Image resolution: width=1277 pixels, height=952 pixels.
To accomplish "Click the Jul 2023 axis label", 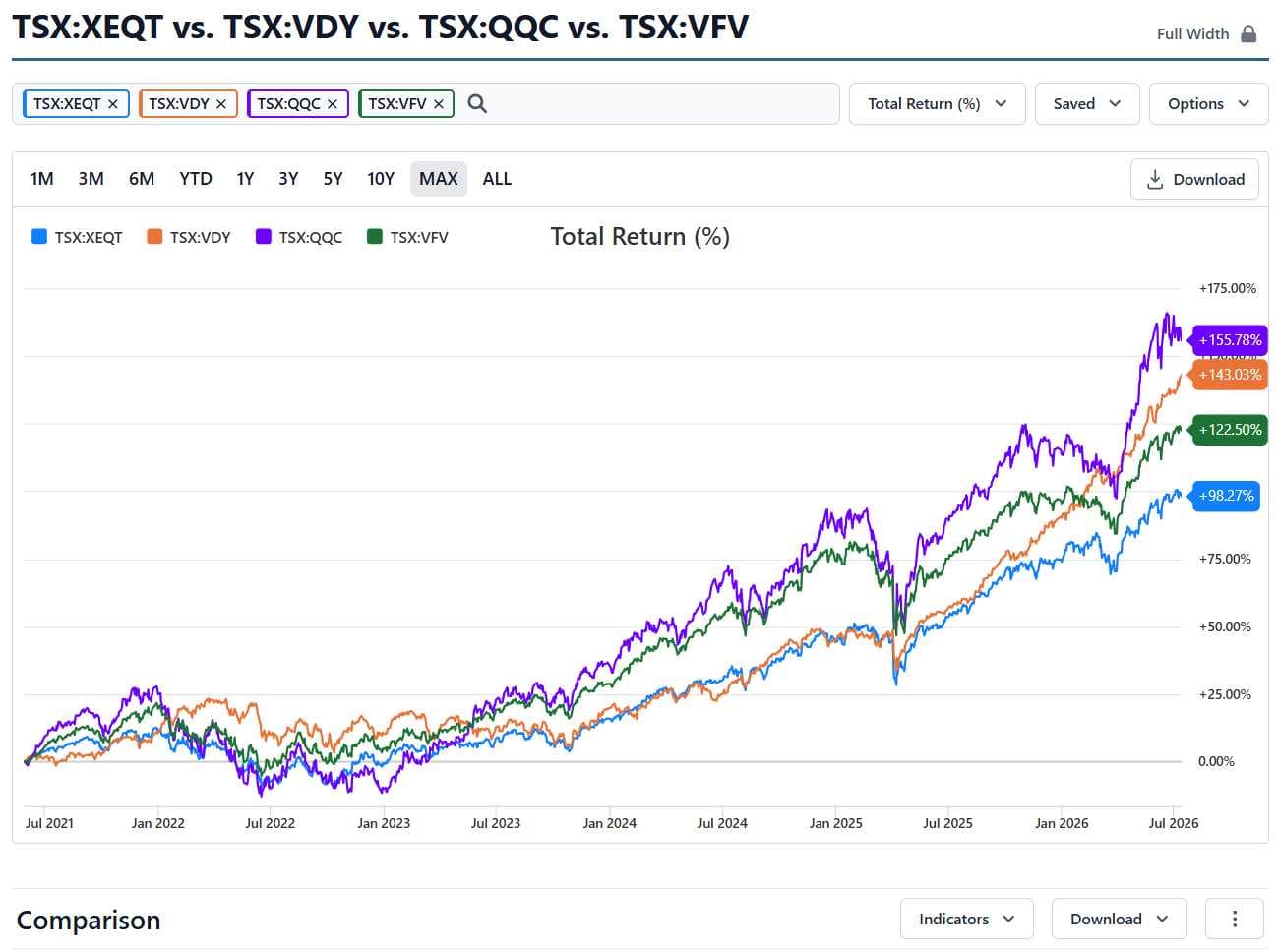I will point(496,823).
